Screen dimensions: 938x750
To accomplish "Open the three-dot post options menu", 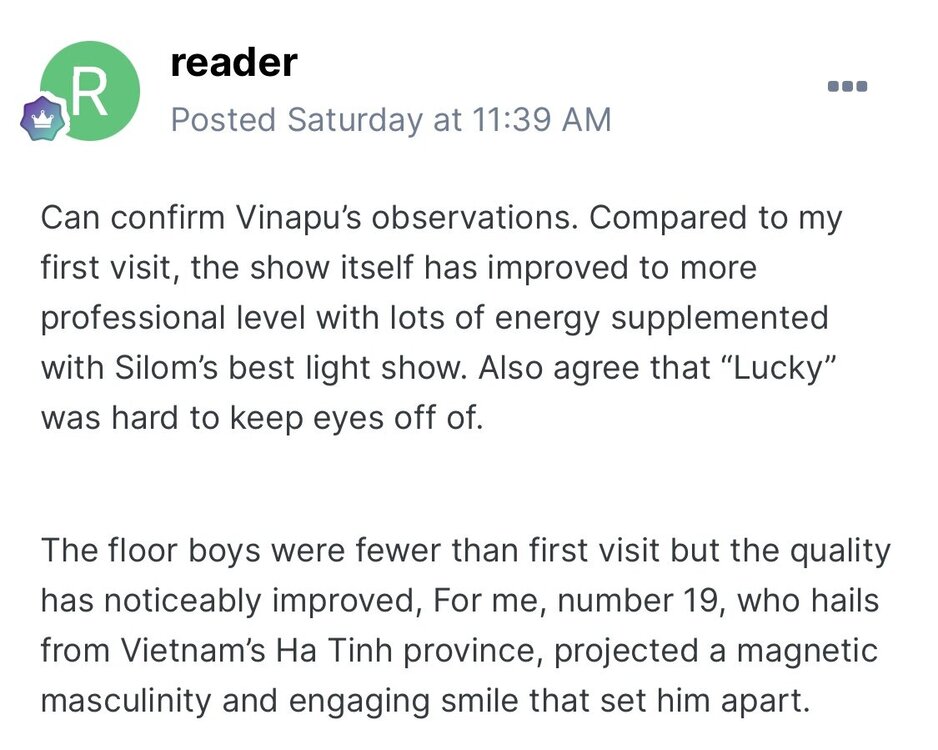I will tap(847, 86).
